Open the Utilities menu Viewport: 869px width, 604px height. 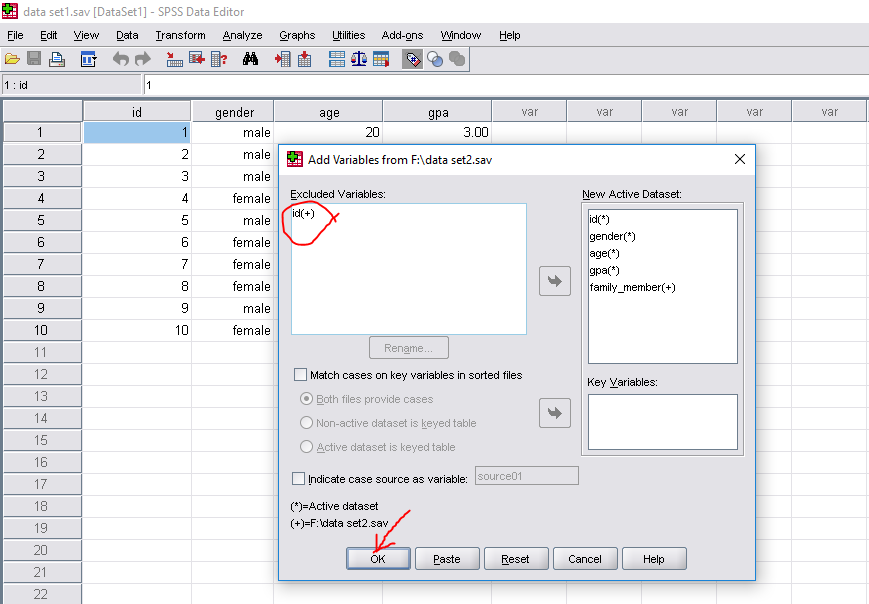click(x=348, y=35)
